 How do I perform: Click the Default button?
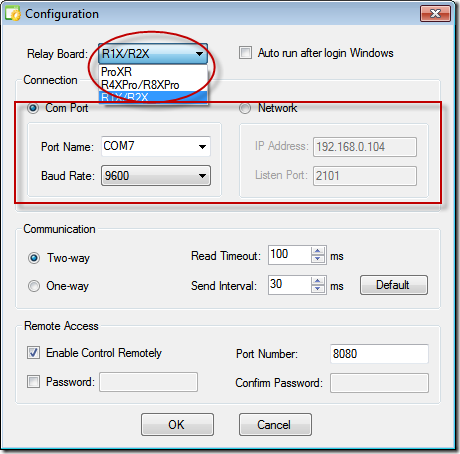click(394, 285)
